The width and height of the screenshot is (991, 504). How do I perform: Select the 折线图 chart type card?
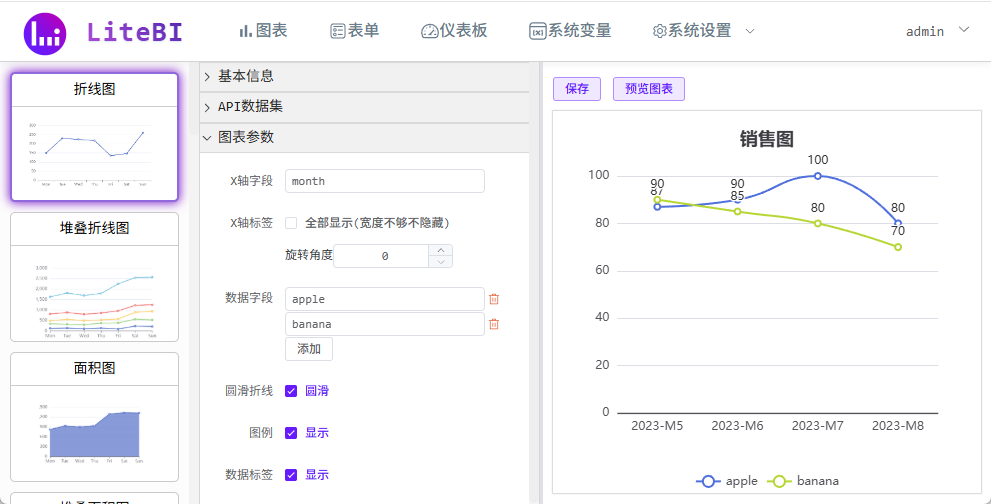tap(95, 137)
